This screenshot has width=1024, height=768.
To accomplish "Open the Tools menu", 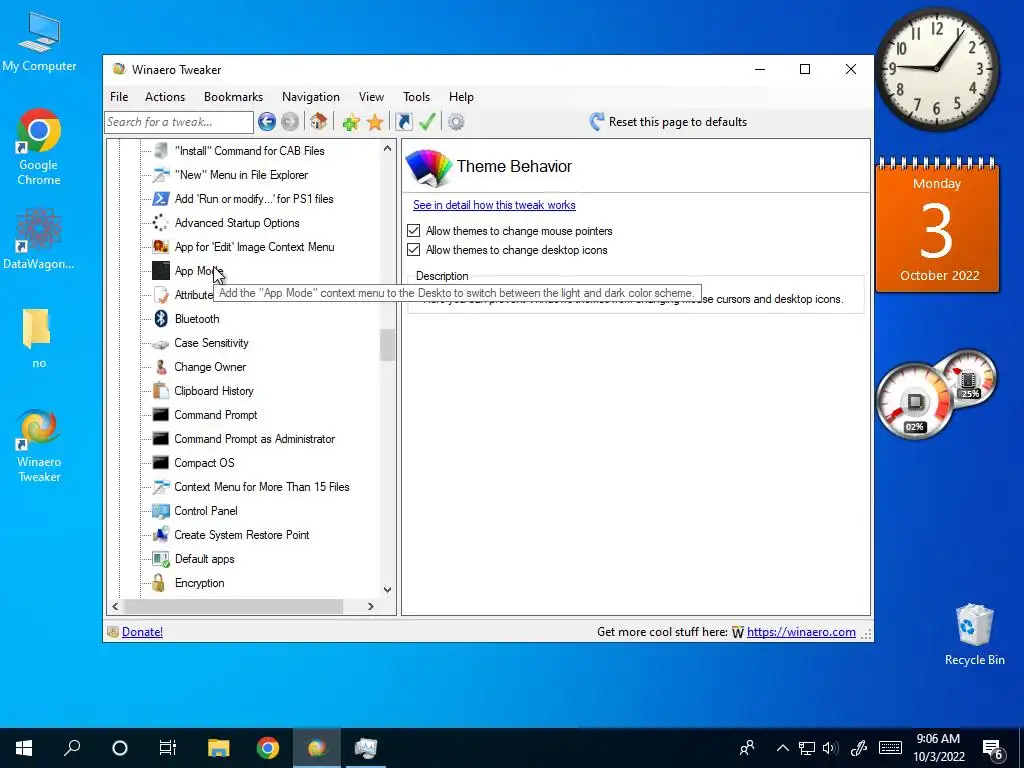I will coord(416,97).
